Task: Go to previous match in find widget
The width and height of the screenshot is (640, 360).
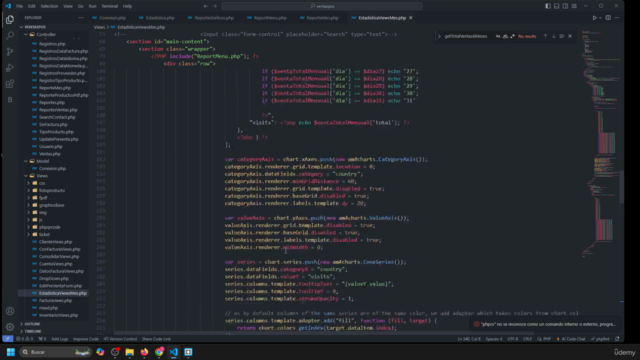Action: pos(545,36)
